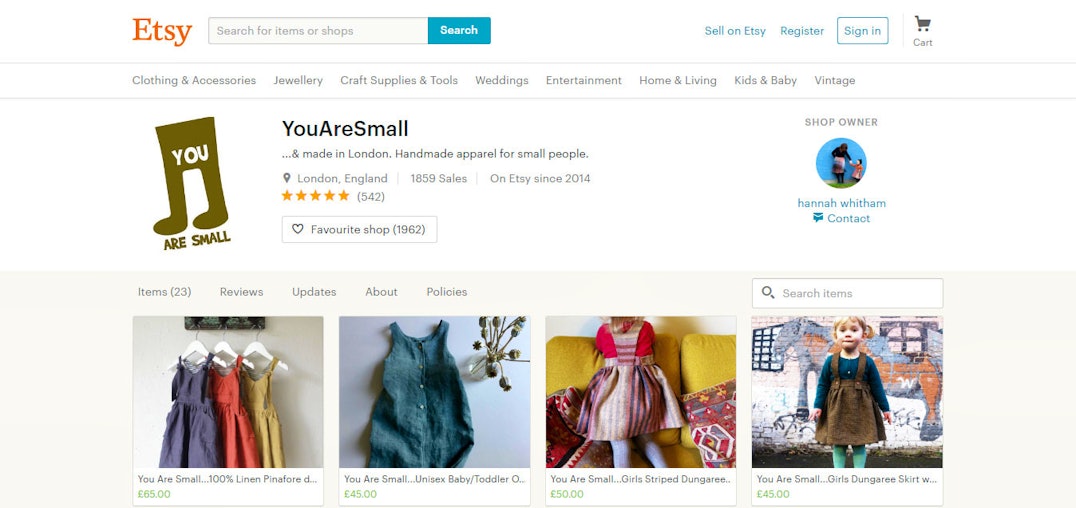Click the YouAreSmall shop logo
The height and width of the screenshot is (508, 1076).
coord(191,184)
